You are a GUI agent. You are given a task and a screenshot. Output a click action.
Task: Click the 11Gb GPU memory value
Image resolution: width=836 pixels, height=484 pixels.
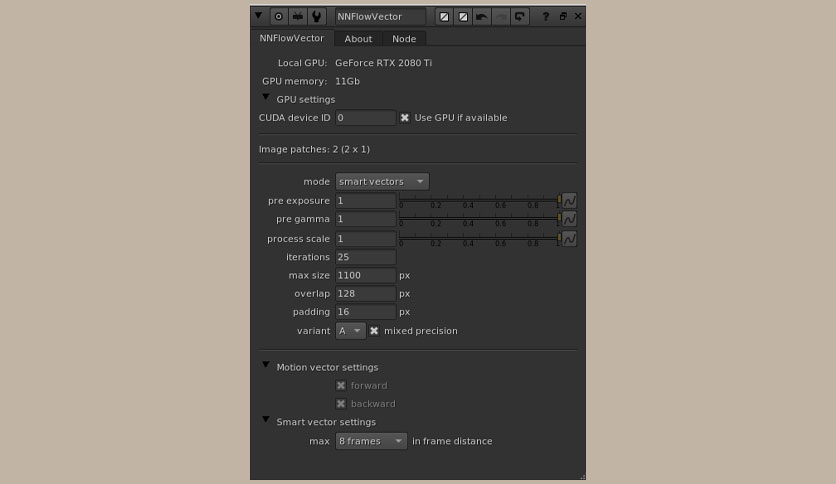347,81
